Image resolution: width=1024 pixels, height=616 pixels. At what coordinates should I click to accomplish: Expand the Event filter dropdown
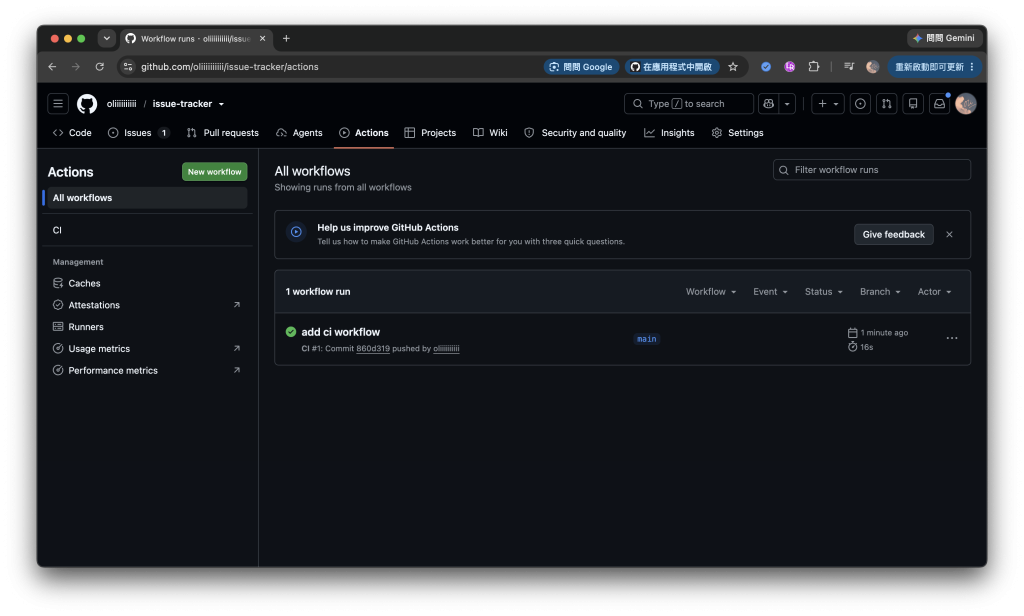770,292
